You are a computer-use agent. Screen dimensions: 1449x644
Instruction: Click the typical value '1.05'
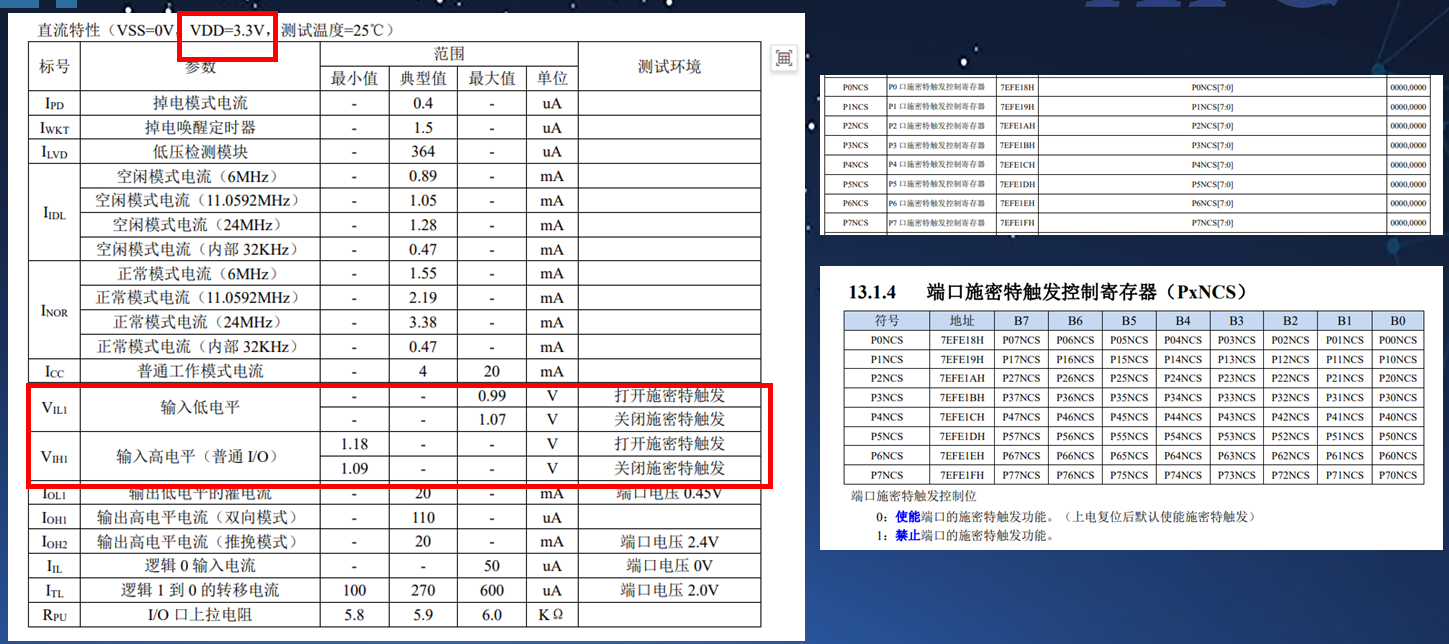click(423, 200)
